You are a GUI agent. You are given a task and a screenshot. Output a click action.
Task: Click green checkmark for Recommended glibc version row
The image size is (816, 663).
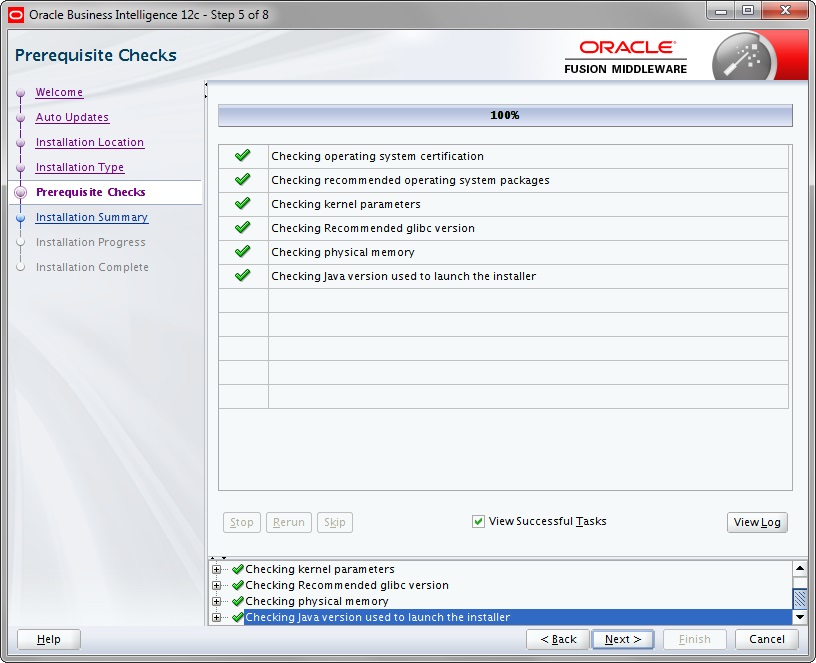(243, 227)
